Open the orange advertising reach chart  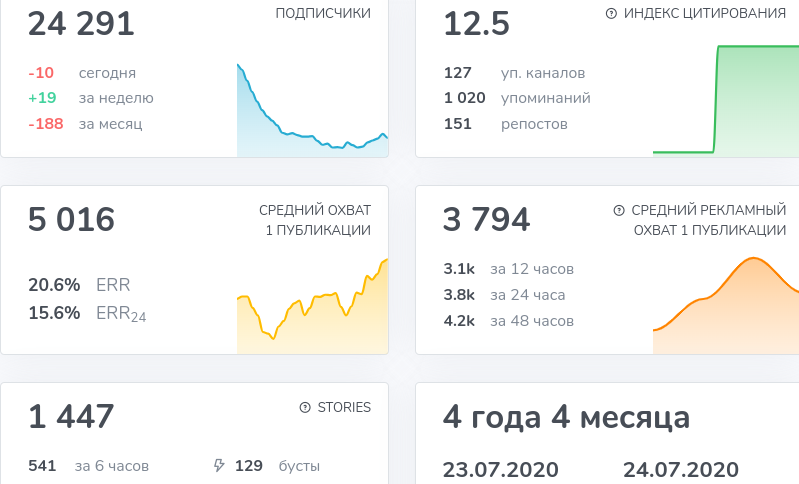[726, 306]
